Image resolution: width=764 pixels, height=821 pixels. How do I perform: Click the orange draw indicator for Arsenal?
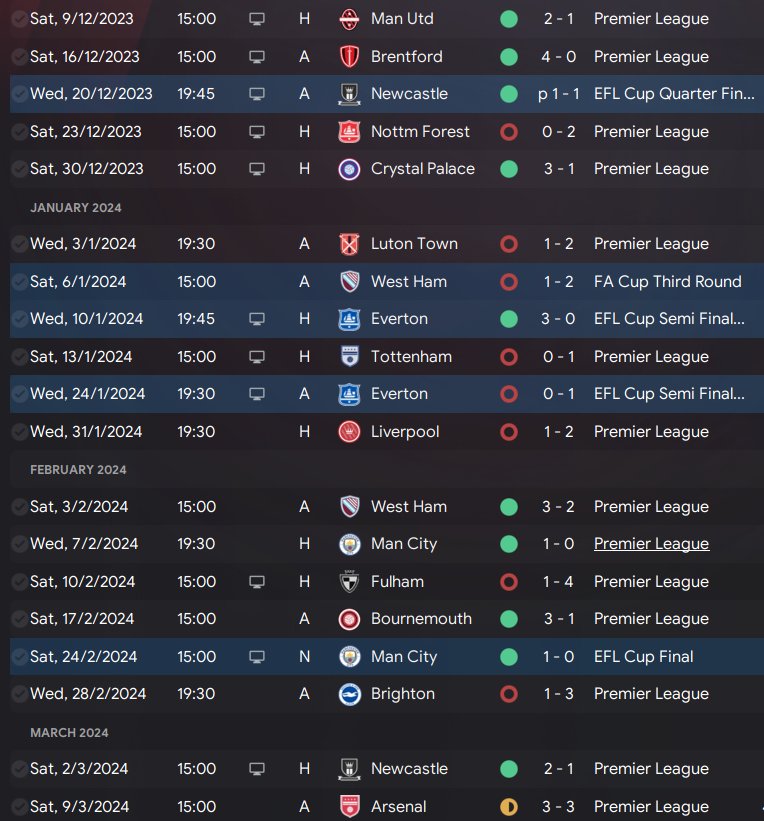coord(509,807)
